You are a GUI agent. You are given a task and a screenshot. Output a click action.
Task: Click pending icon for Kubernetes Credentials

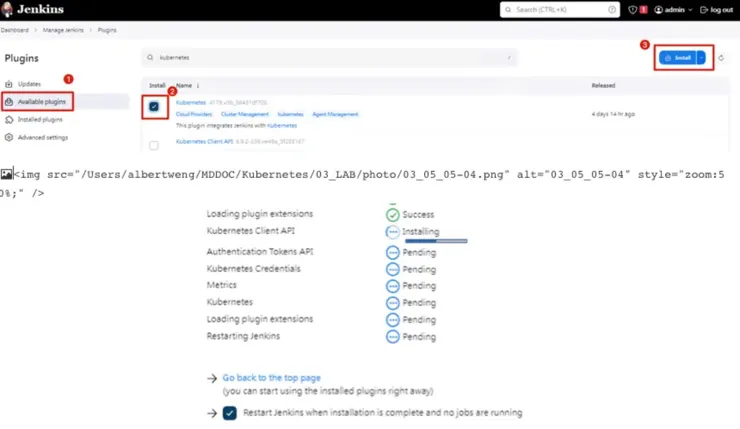coord(393,269)
